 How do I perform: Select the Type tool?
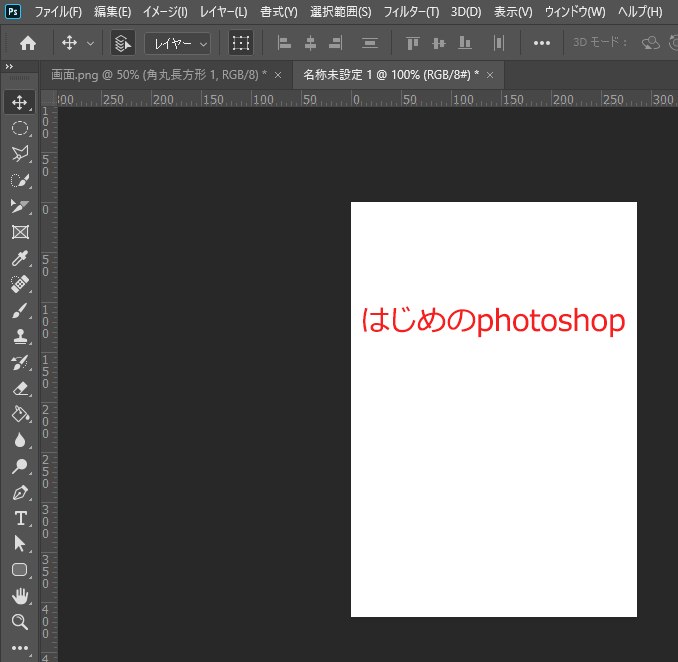(x=20, y=518)
